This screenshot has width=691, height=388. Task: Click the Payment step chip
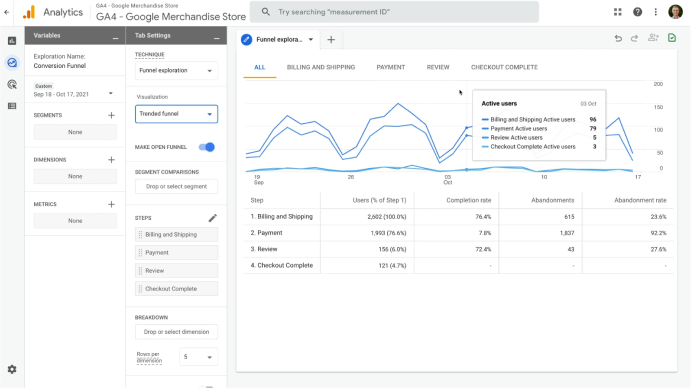(x=176, y=253)
